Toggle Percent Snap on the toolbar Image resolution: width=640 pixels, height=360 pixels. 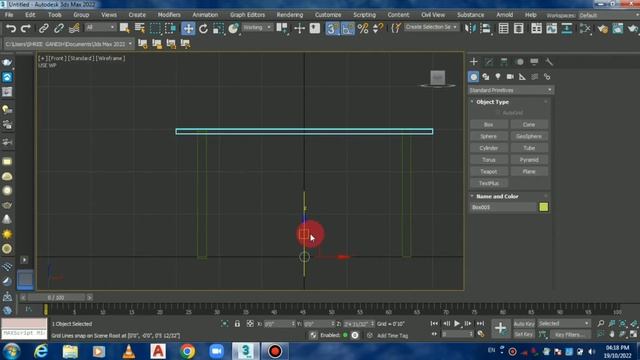click(363, 28)
